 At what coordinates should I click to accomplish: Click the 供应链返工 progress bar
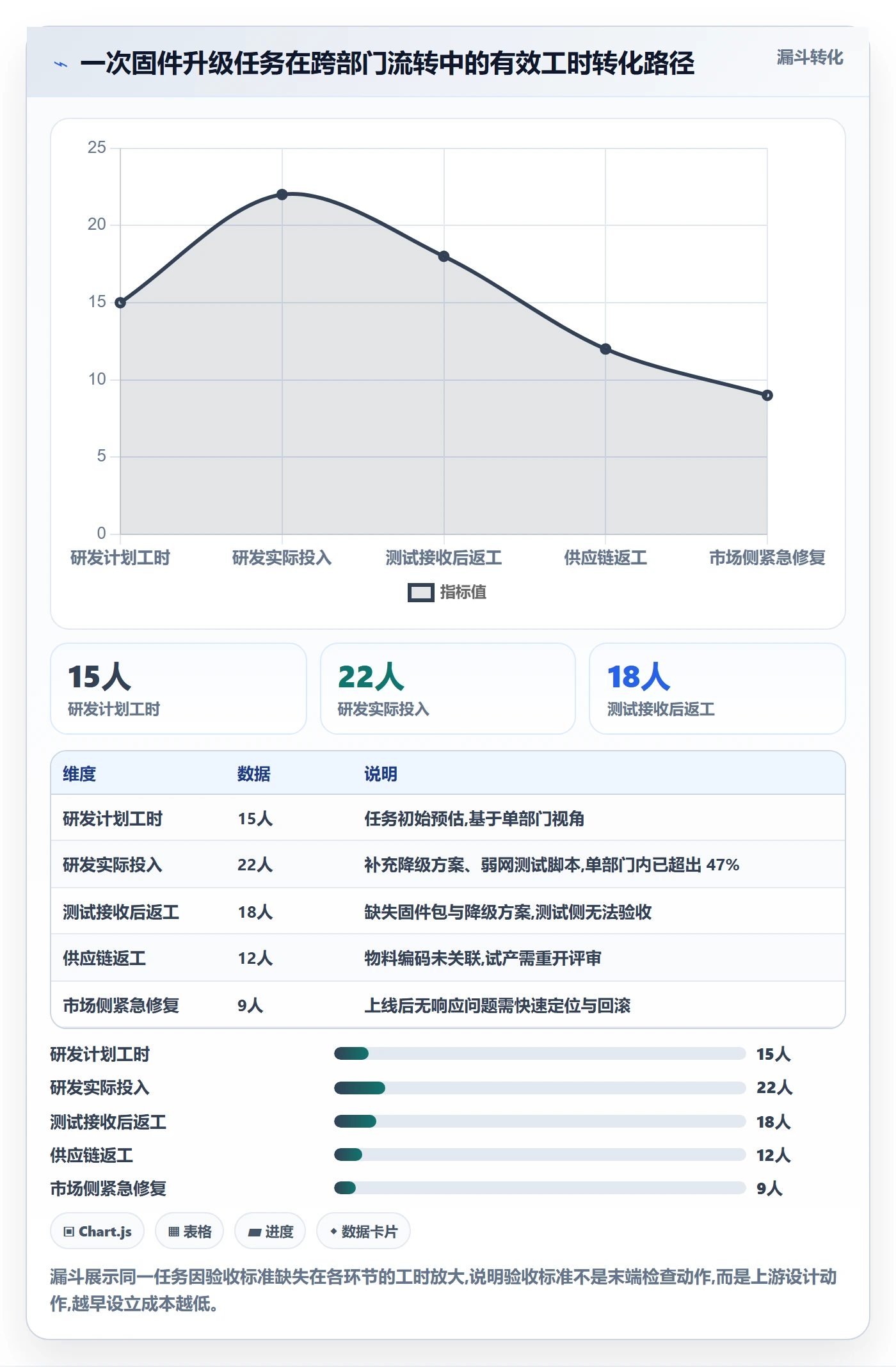[x=540, y=1155]
